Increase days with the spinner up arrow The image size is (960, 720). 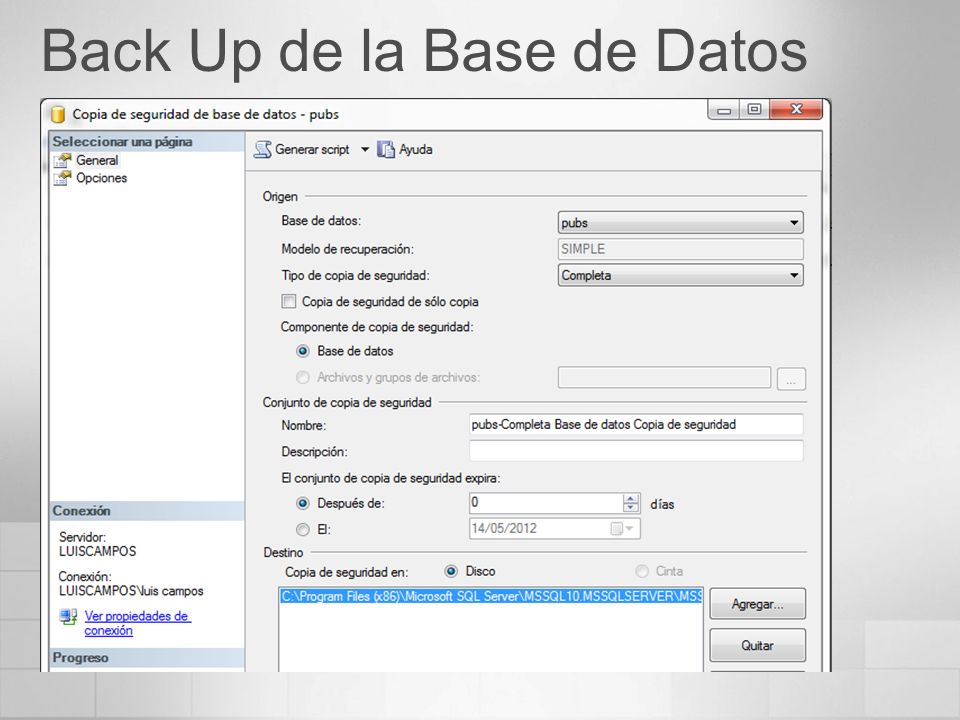tap(631, 499)
